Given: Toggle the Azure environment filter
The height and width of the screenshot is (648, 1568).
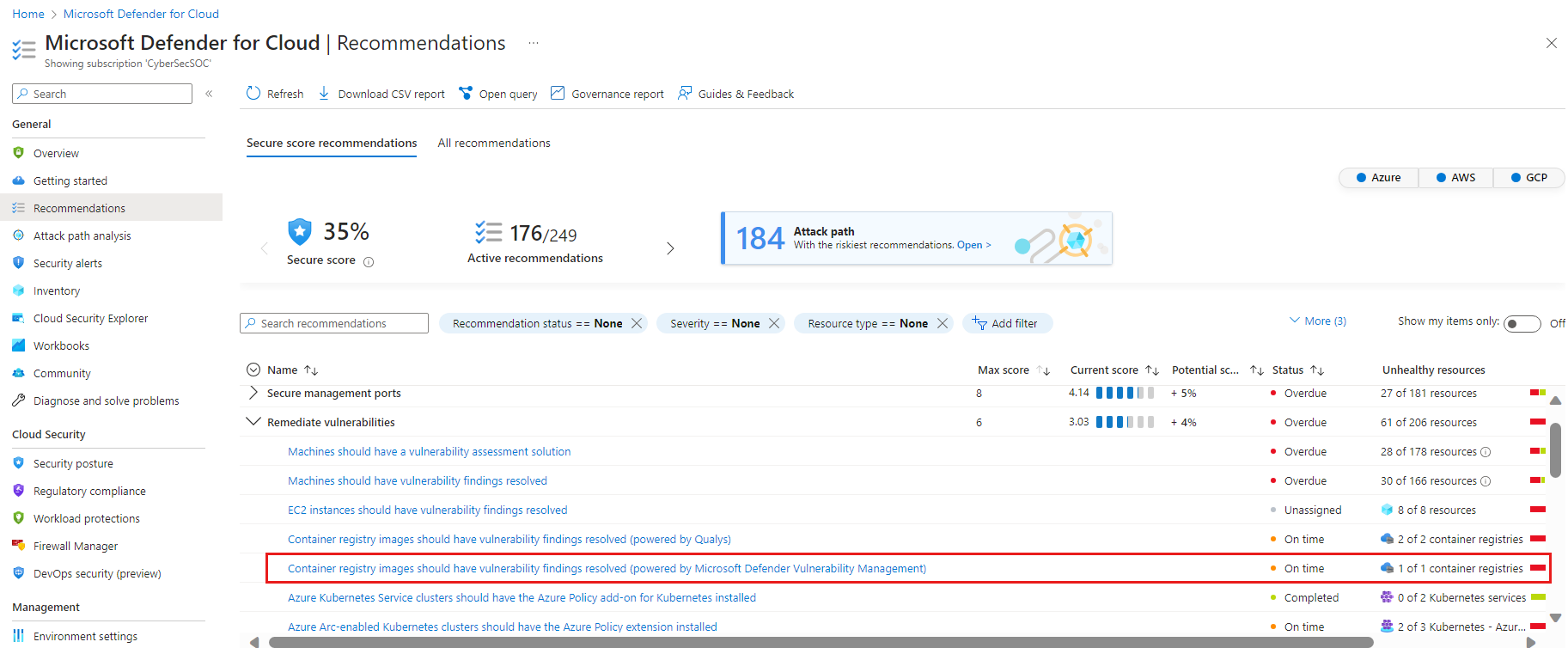Looking at the screenshot, I should click(x=1378, y=178).
